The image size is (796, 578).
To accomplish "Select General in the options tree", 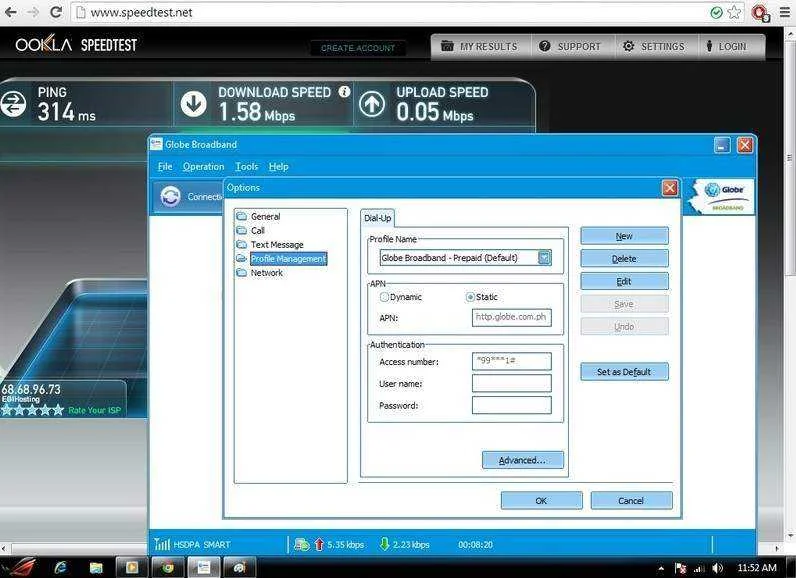I will coord(266,217).
